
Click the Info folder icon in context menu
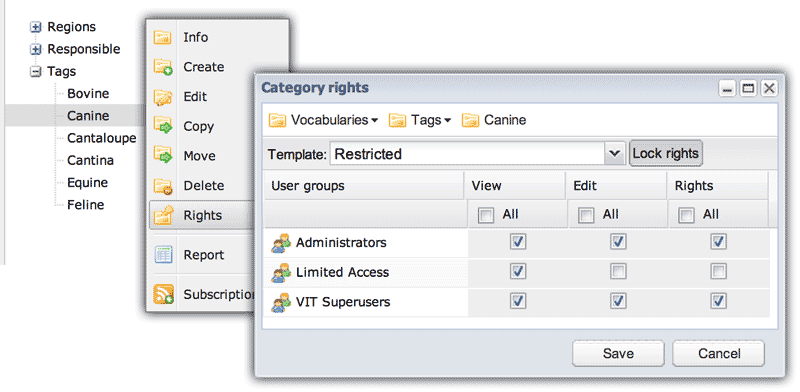[x=163, y=37]
